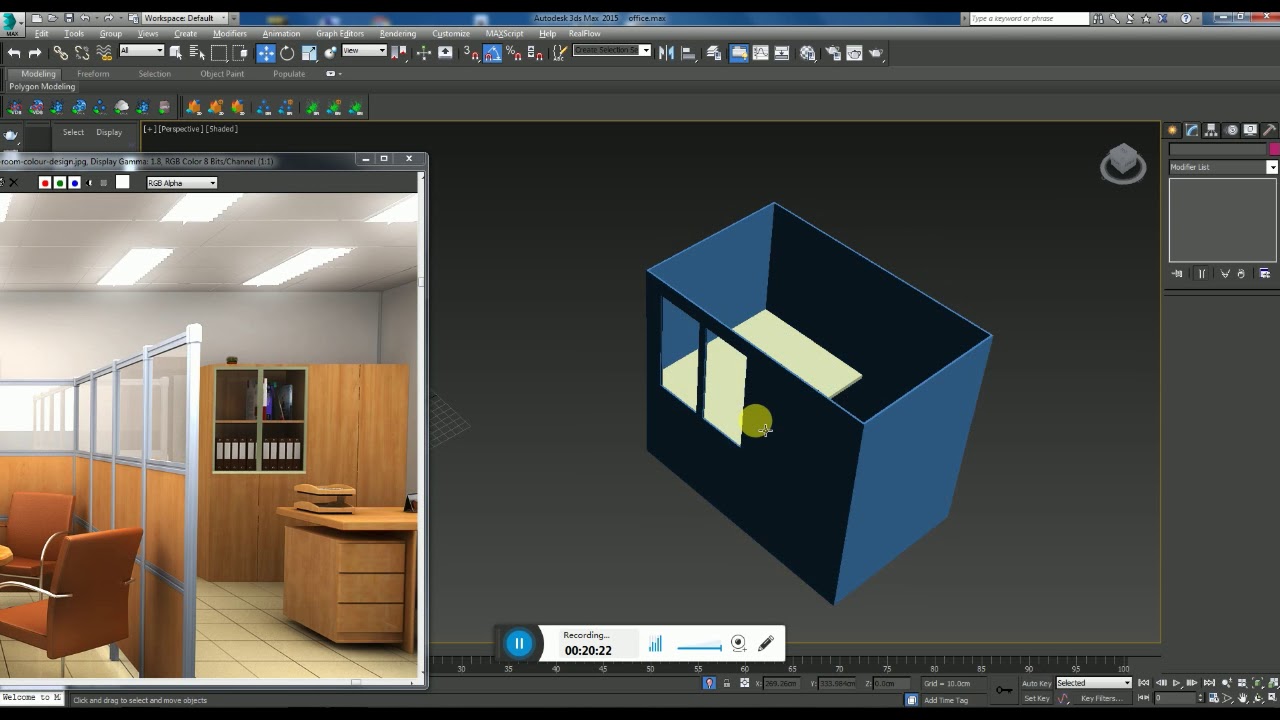Open the RGB Alpha channel dropdown

click(x=182, y=183)
